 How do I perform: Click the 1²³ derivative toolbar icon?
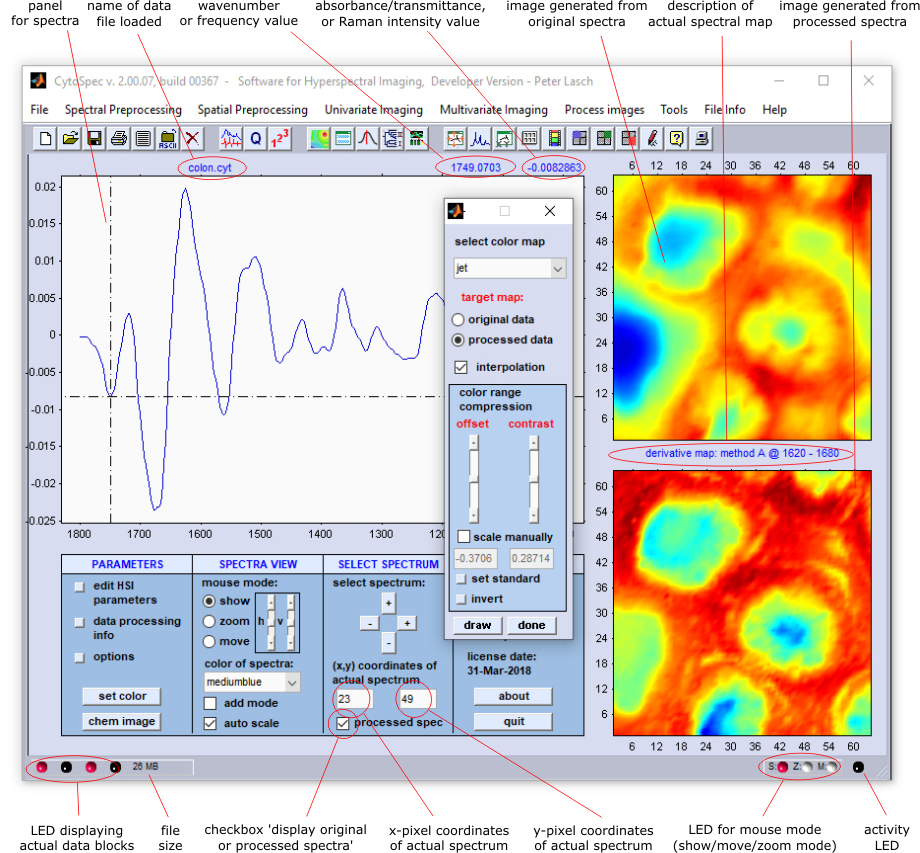pos(281,138)
